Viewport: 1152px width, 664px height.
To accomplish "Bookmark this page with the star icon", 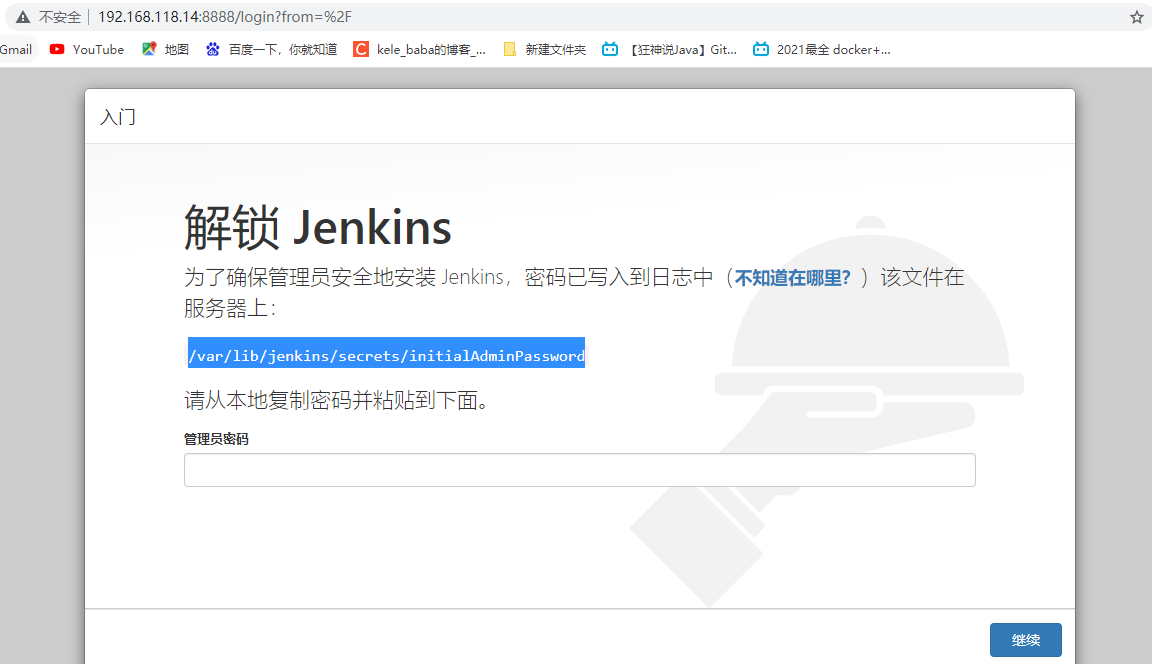I will [1137, 17].
